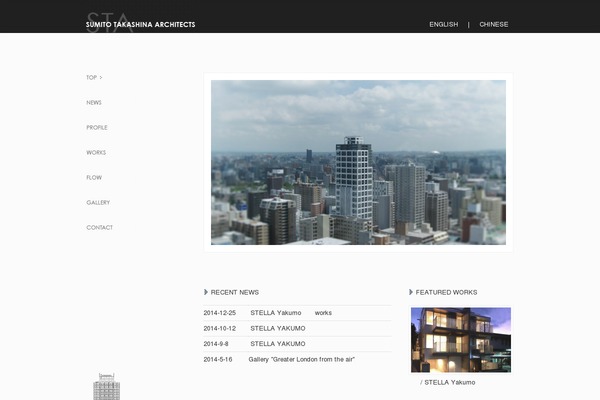This screenshot has height=400, width=600.
Task: Select the date 2014-5-16
Action: pos(218,359)
